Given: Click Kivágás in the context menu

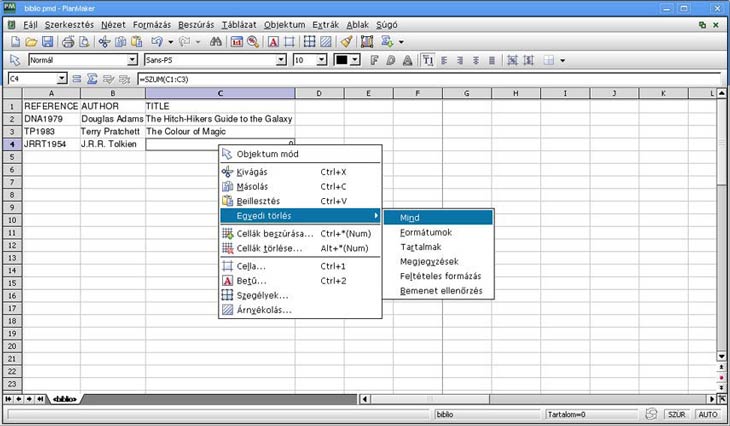Looking at the screenshot, I should click(x=300, y=172).
